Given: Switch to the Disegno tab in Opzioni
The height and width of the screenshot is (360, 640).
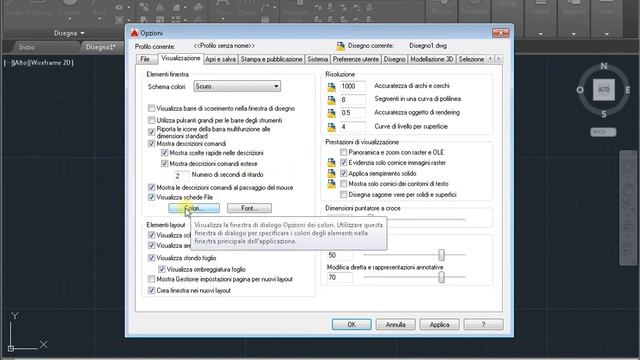Looking at the screenshot, I should click(394, 59).
